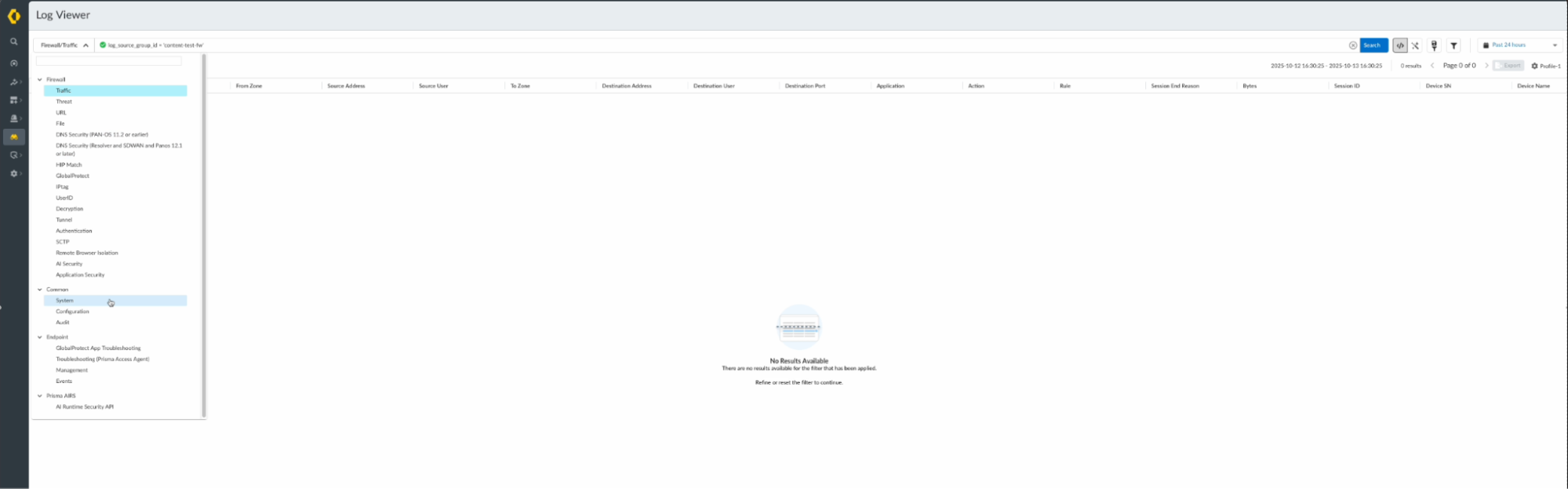Click the From Zone column header

click(x=249, y=86)
